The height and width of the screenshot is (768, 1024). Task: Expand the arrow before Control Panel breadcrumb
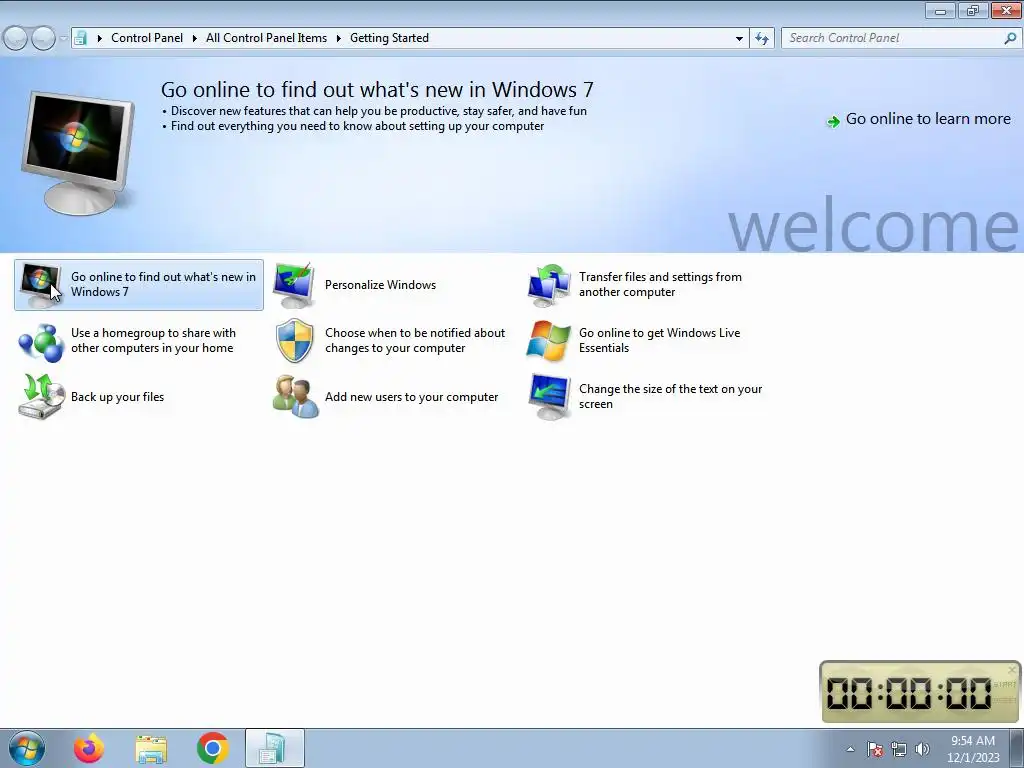point(100,38)
